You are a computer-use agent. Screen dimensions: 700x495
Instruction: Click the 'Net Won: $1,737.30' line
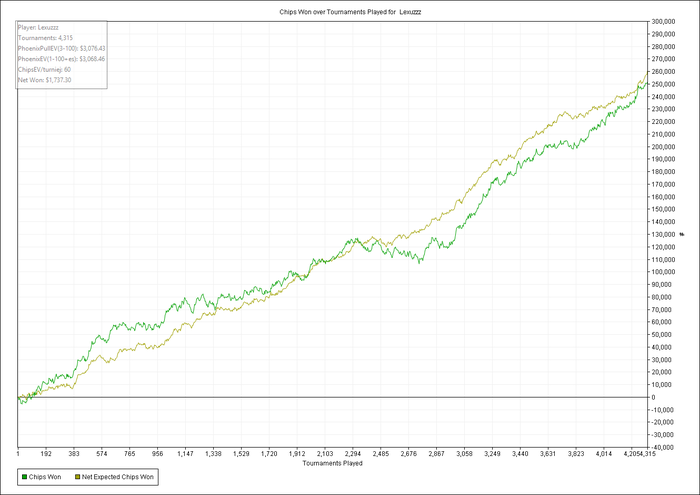[44, 80]
